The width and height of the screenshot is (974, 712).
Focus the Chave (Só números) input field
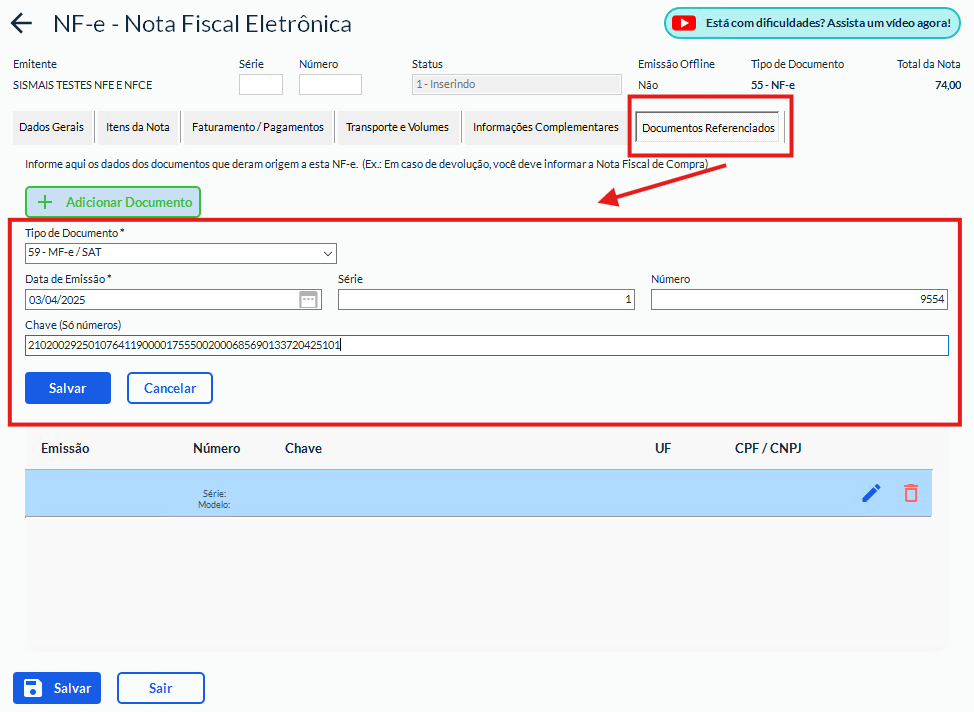487,345
